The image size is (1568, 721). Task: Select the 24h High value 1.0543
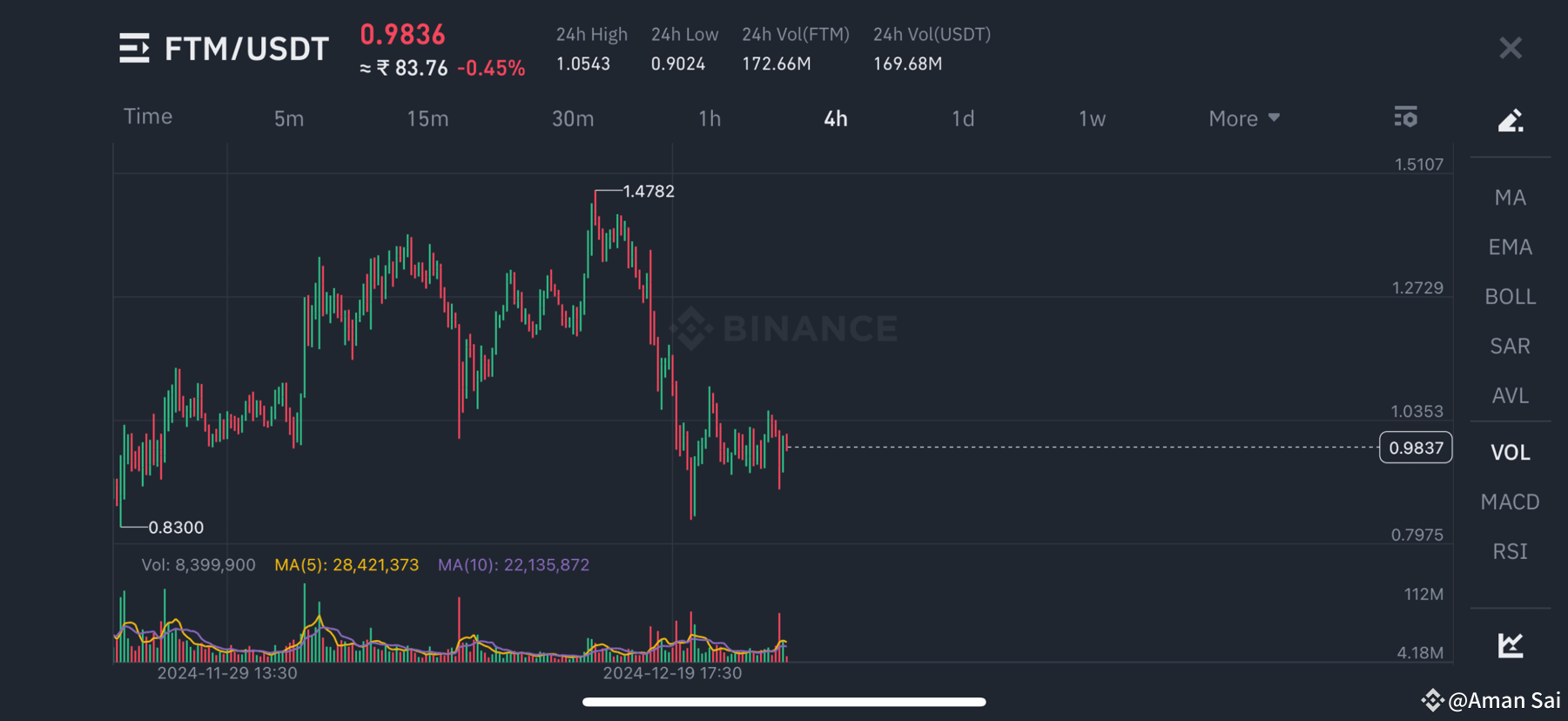[582, 63]
